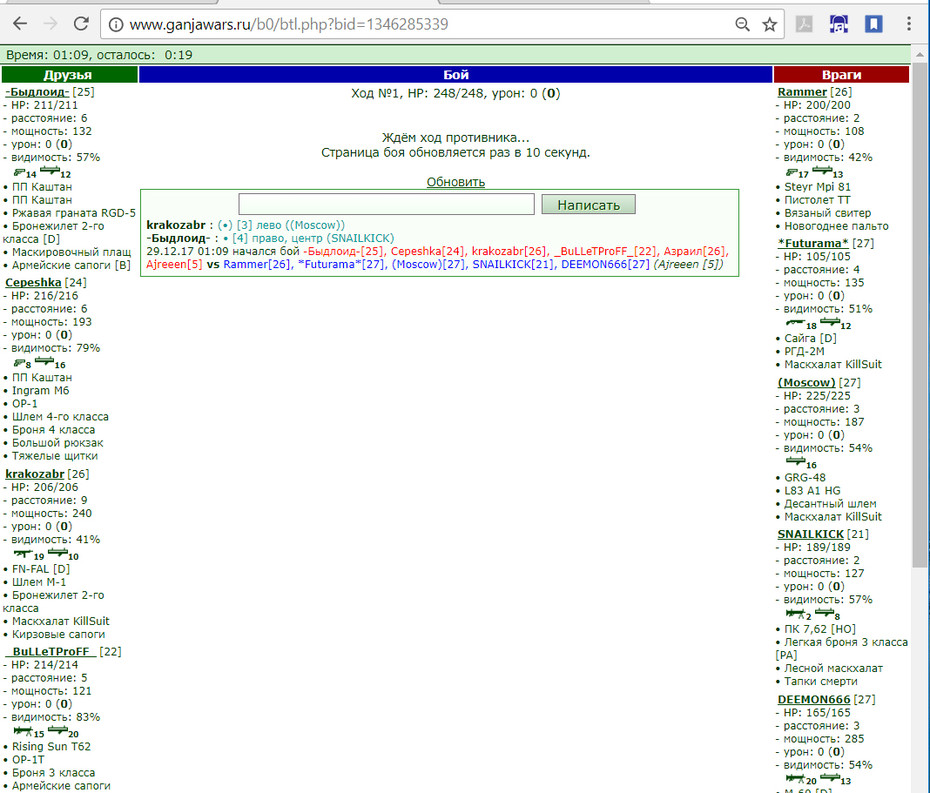Screen dimensions: 930x793
Task: Click GRG-48 item
Action: [805, 477]
